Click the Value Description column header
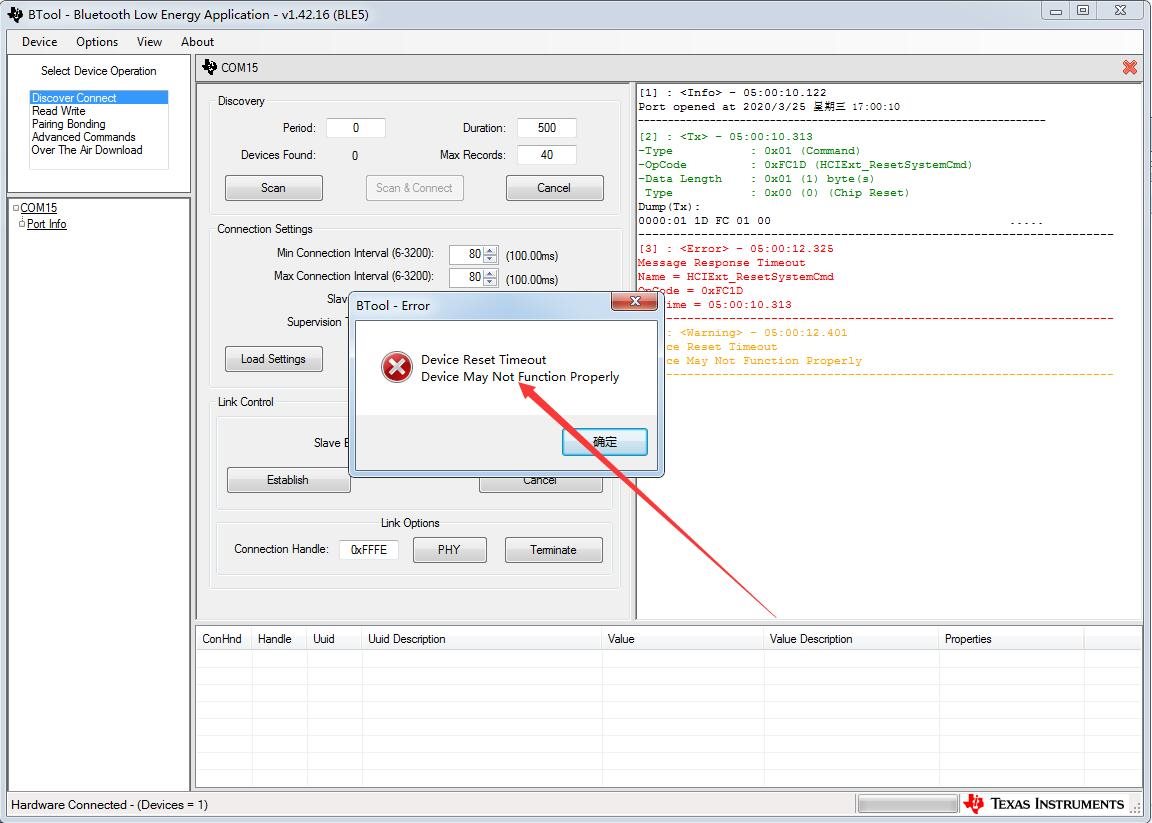 pyautogui.click(x=851, y=639)
